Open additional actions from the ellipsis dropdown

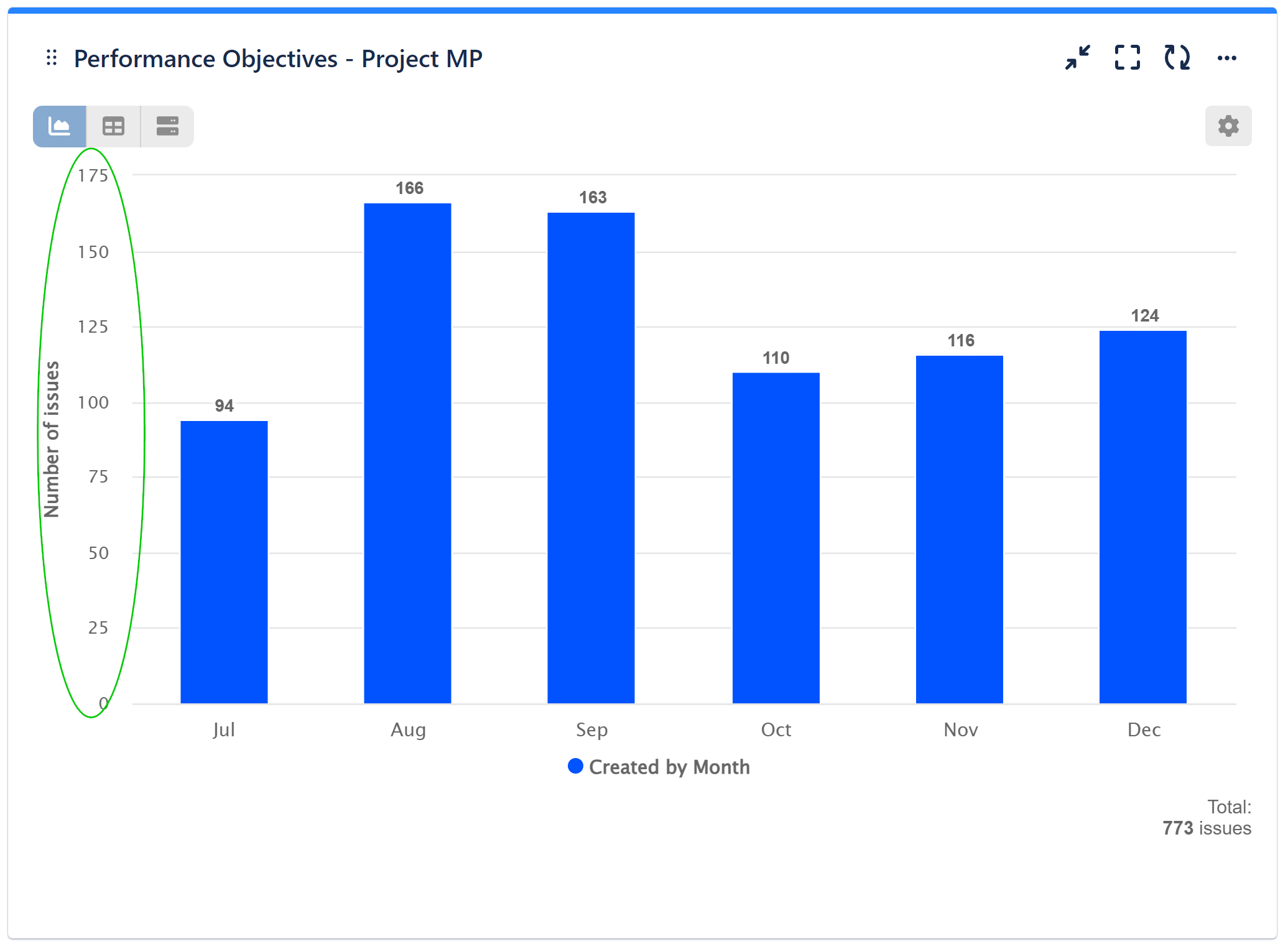tap(1226, 58)
